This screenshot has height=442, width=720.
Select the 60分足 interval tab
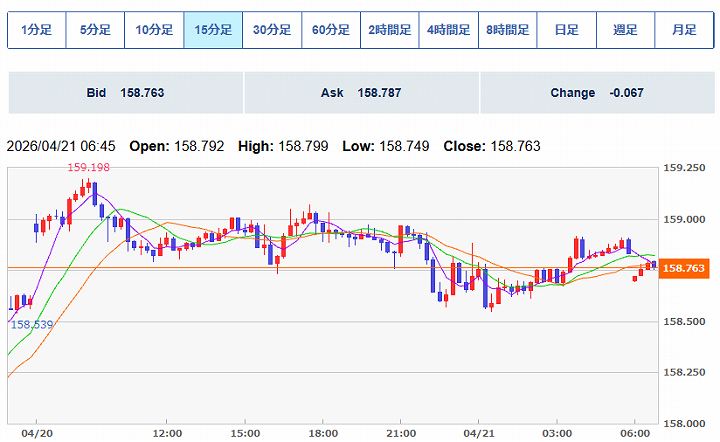pyautogui.click(x=331, y=30)
